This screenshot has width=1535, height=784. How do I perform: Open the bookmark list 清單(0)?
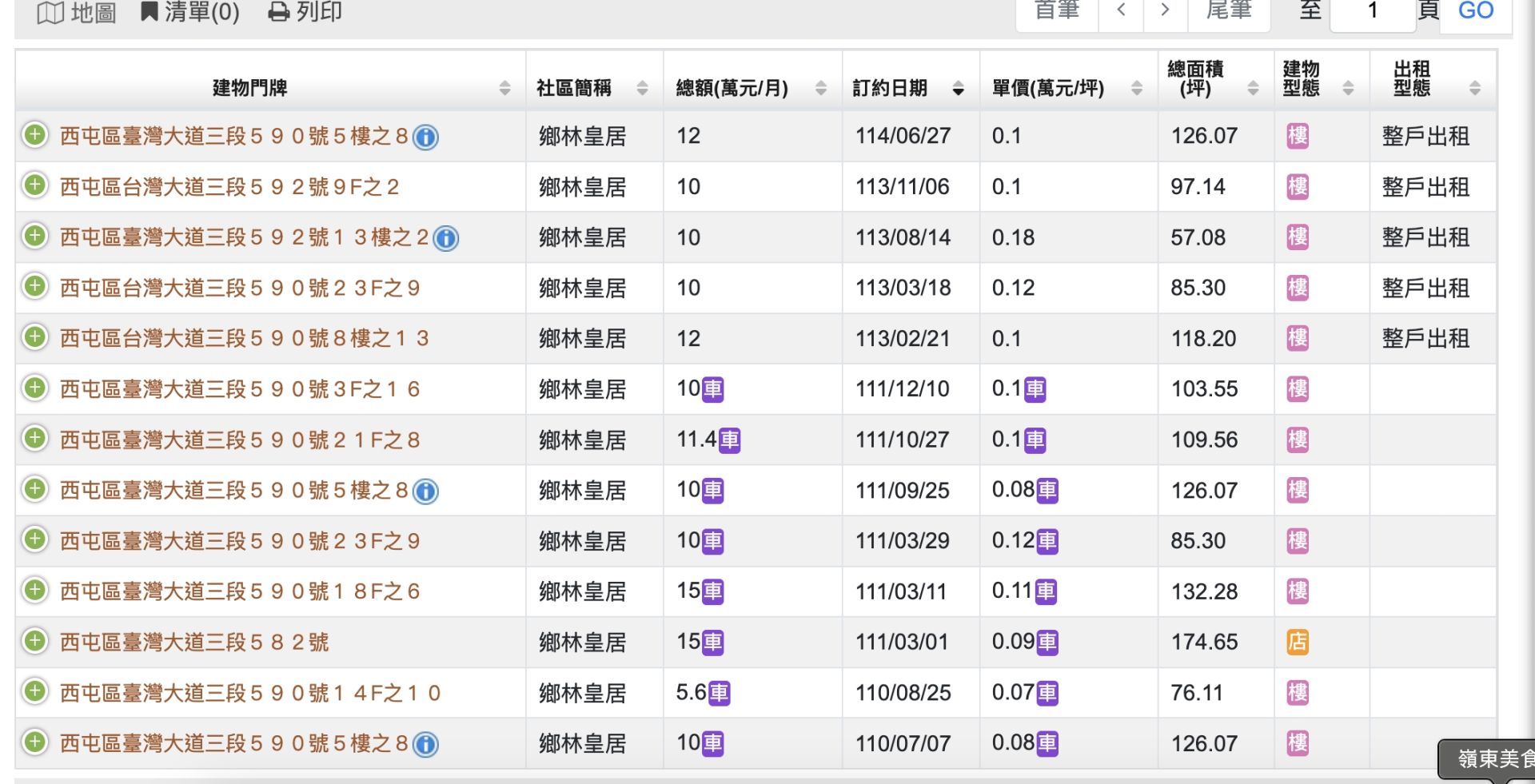tap(189, 12)
